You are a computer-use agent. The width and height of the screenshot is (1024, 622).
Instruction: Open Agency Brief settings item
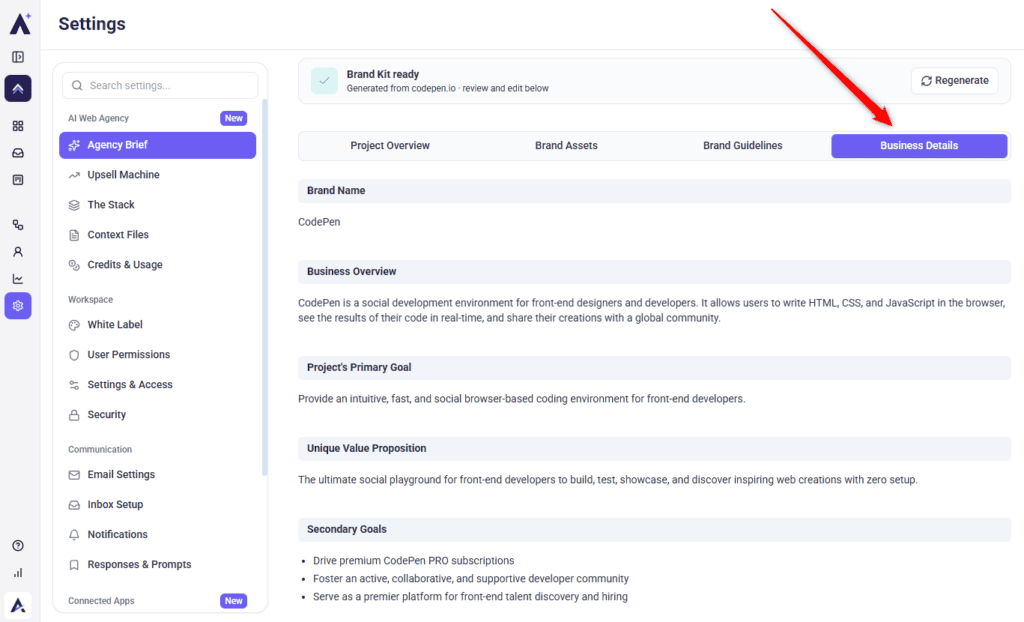[157, 145]
